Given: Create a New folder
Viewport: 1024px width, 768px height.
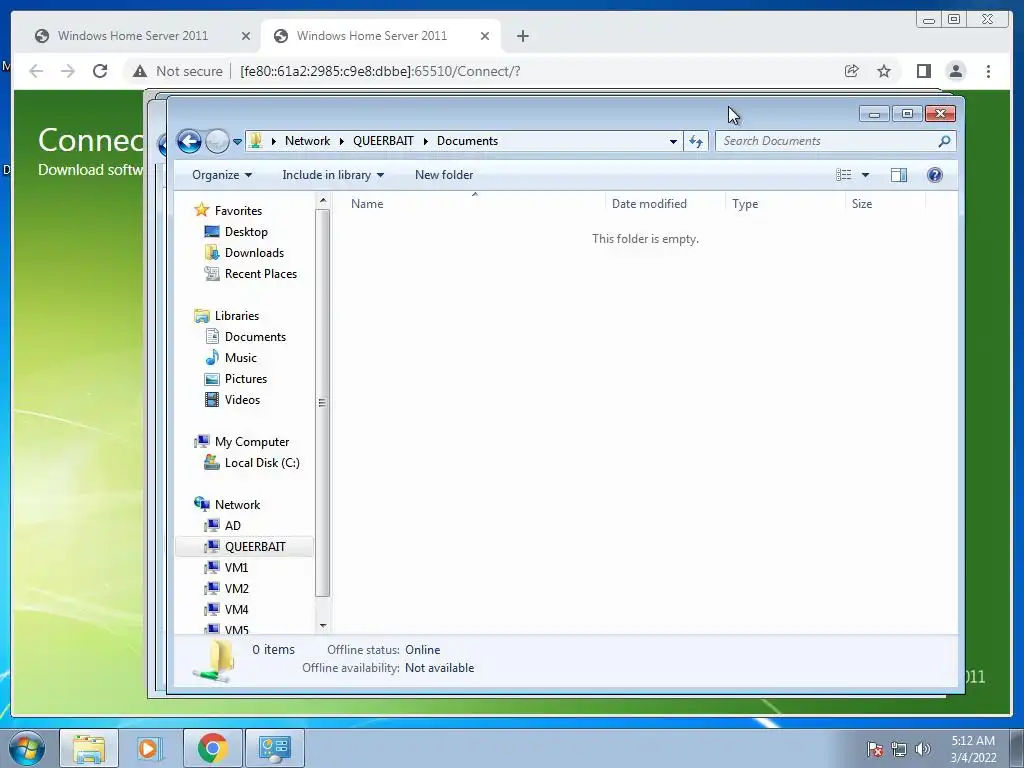Looking at the screenshot, I should [x=444, y=175].
